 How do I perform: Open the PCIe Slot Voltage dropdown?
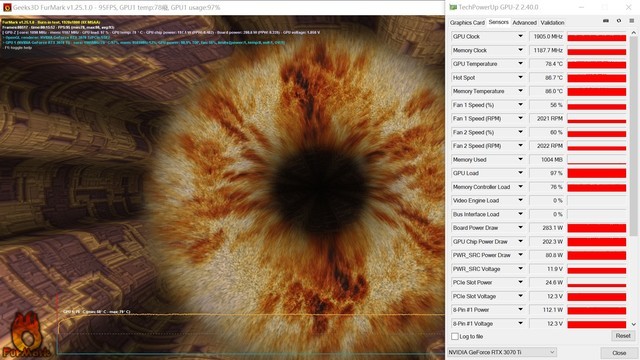point(520,296)
